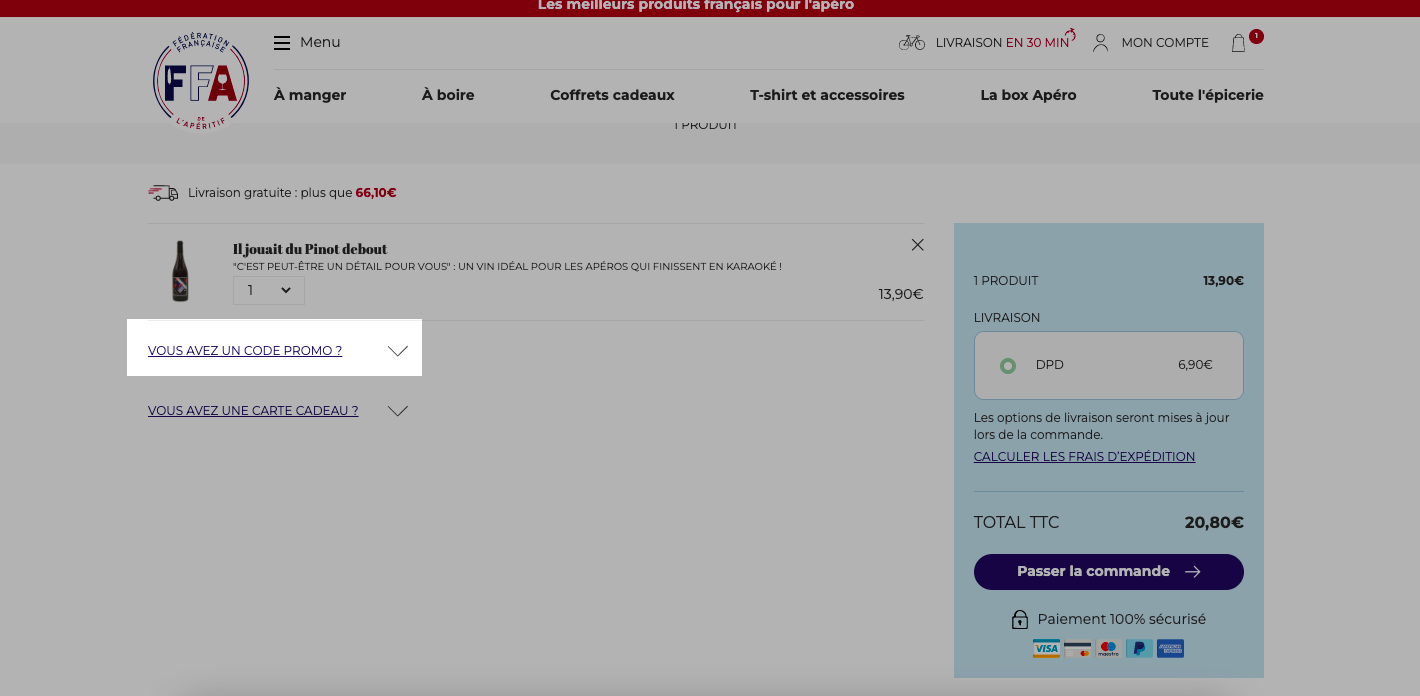This screenshot has width=1420, height=696.
Task: Click the American Express icon
Action: pyautogui.click(x=1170, y=648)
